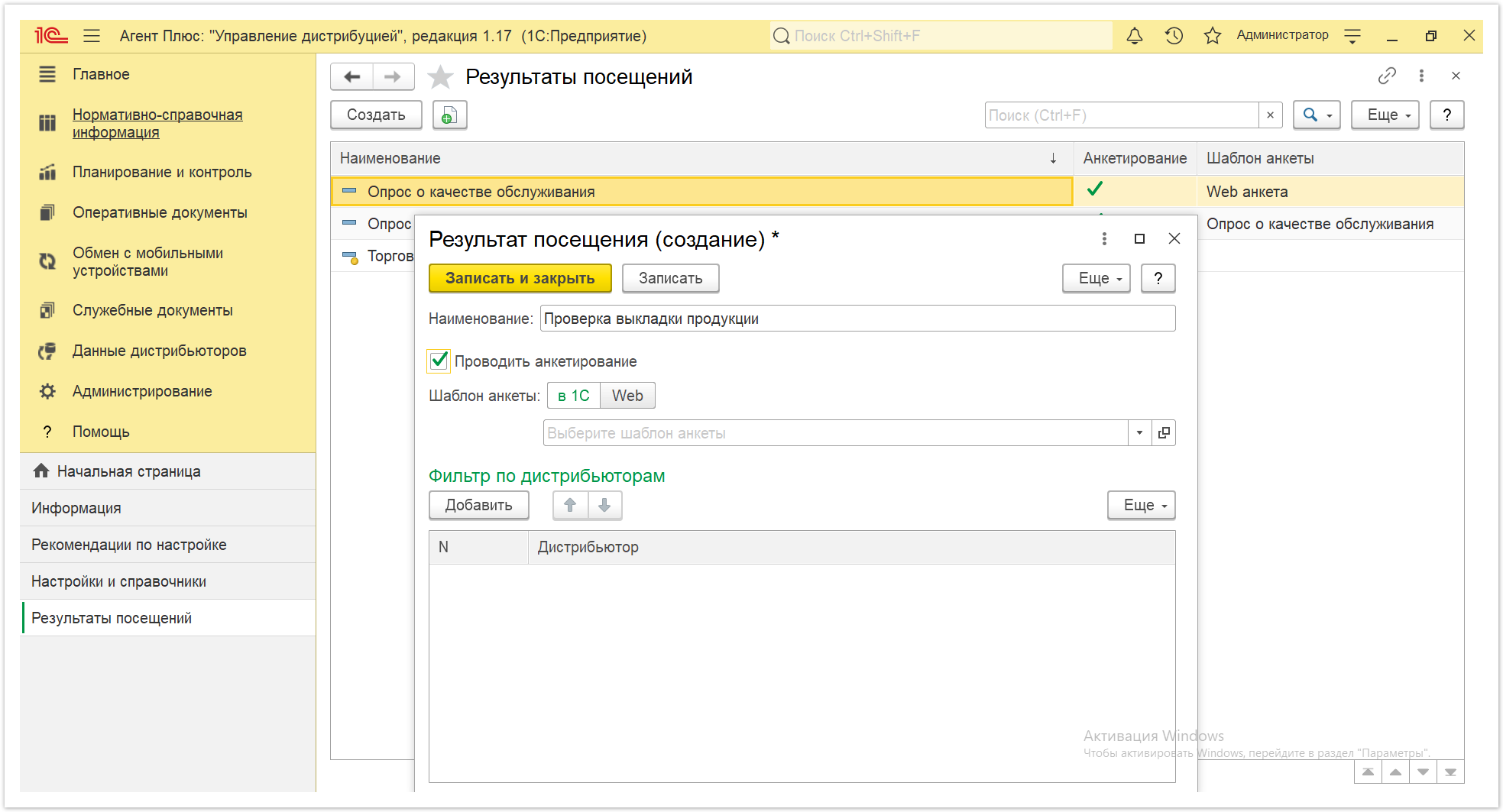Expand the template selection dropdown arrow
Image resolution: width=1503 pixels, height=812 pixels.
(1139, 433)
